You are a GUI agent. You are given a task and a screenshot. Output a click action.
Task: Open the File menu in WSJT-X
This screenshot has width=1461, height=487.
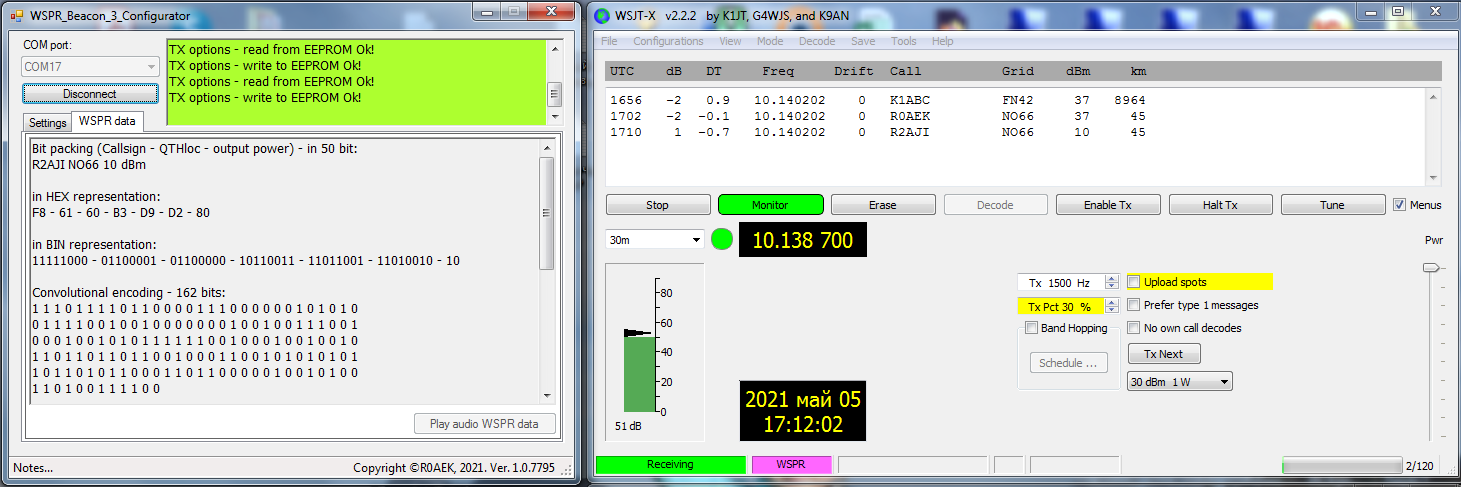click(609, 41)
